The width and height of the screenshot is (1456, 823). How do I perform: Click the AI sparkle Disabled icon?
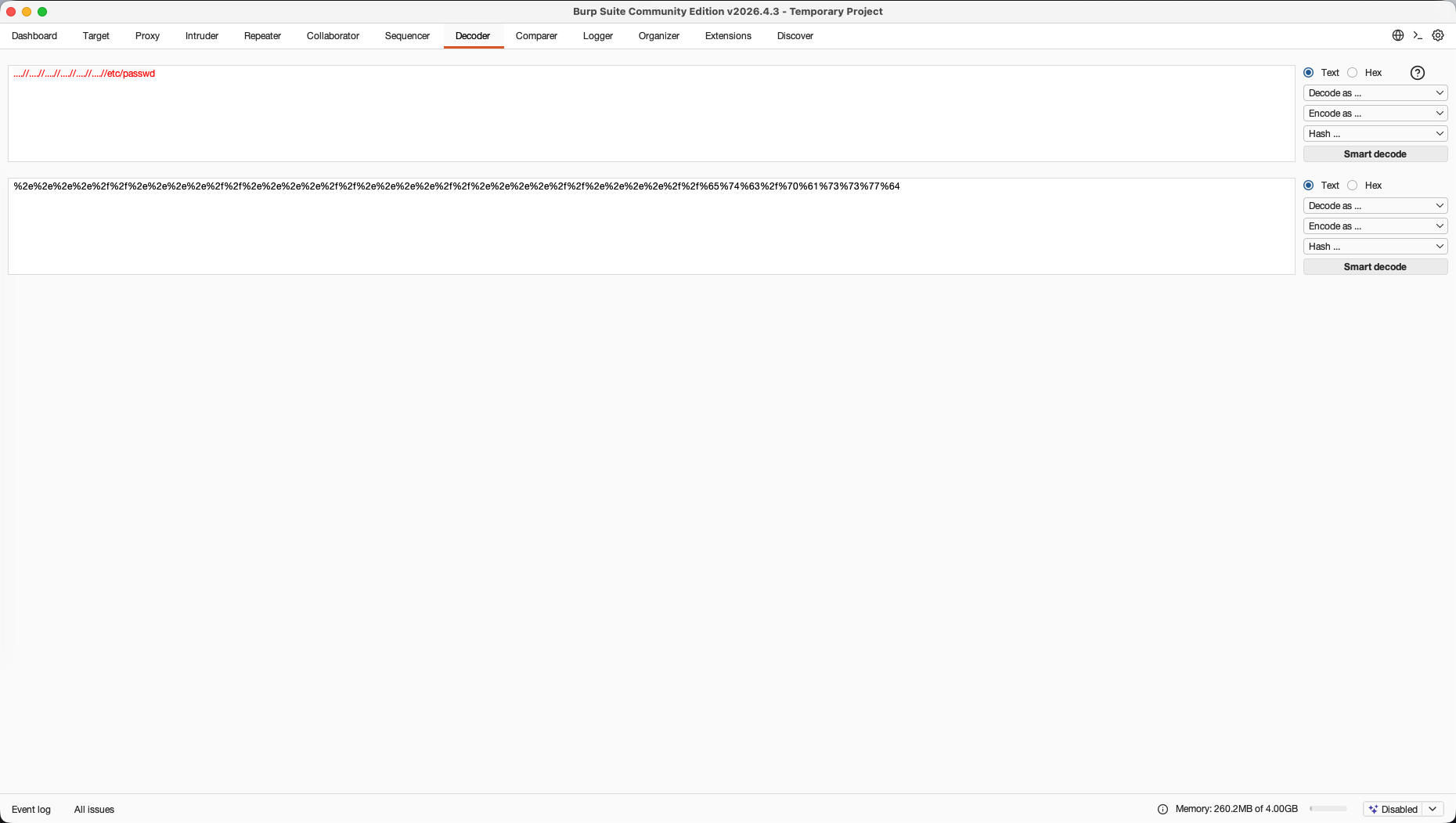click(x=1373, y=809)
